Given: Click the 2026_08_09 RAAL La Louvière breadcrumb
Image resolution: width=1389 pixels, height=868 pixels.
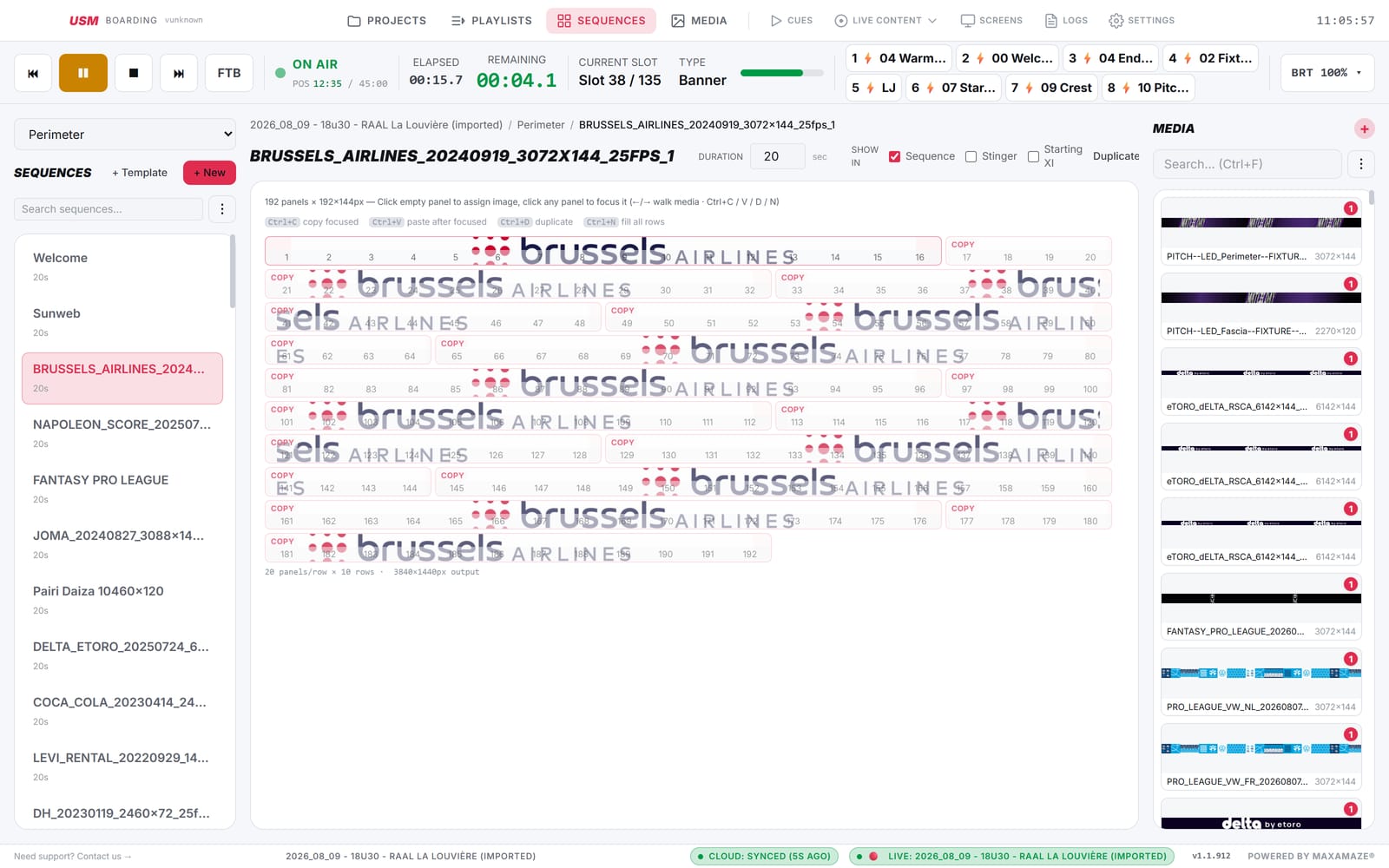Looking at the screenshot, I should click(376, 125).
